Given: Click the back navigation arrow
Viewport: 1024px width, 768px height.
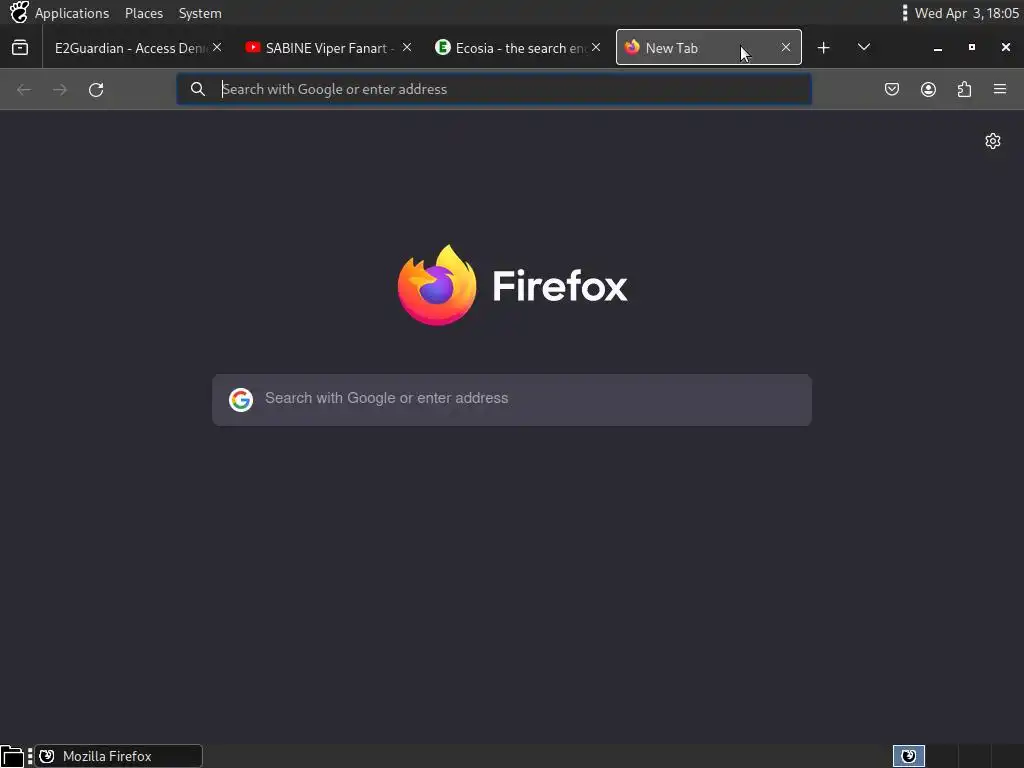Looking at the screenshot, I should click(x=24, y=89).
